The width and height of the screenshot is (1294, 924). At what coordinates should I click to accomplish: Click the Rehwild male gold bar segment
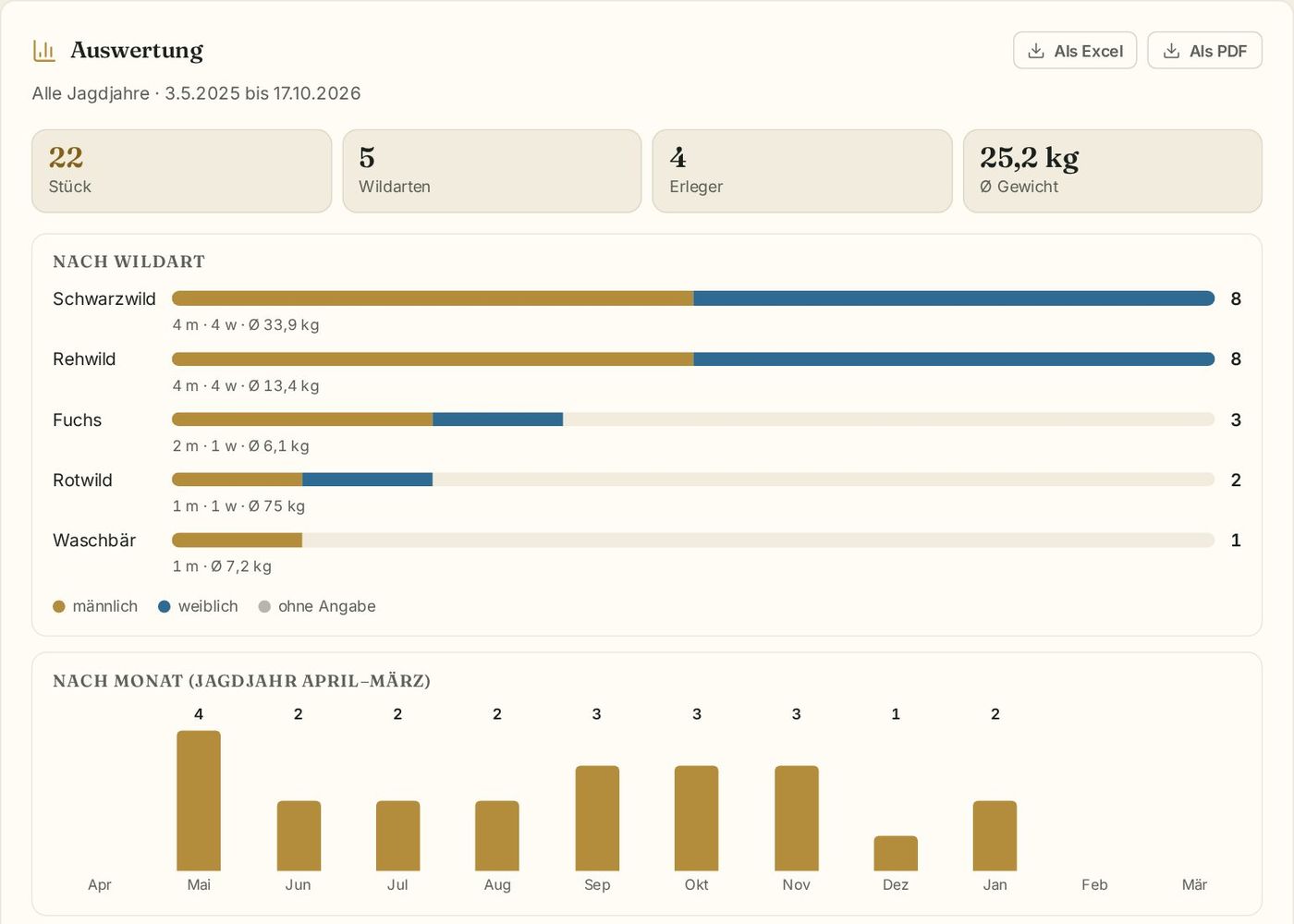click(433, 359)
